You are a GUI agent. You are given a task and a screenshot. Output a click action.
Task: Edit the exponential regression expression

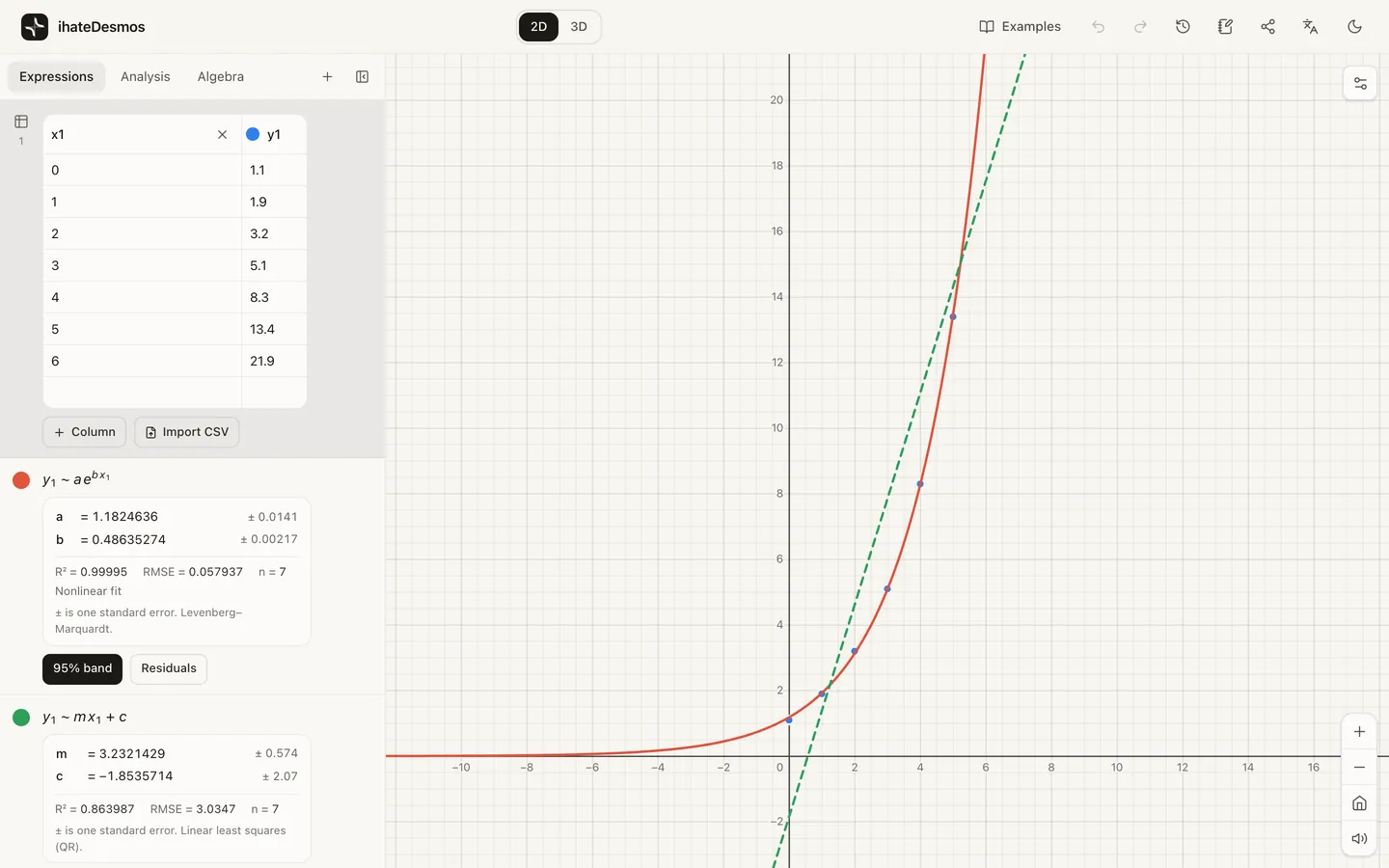[x=76, y=479]
